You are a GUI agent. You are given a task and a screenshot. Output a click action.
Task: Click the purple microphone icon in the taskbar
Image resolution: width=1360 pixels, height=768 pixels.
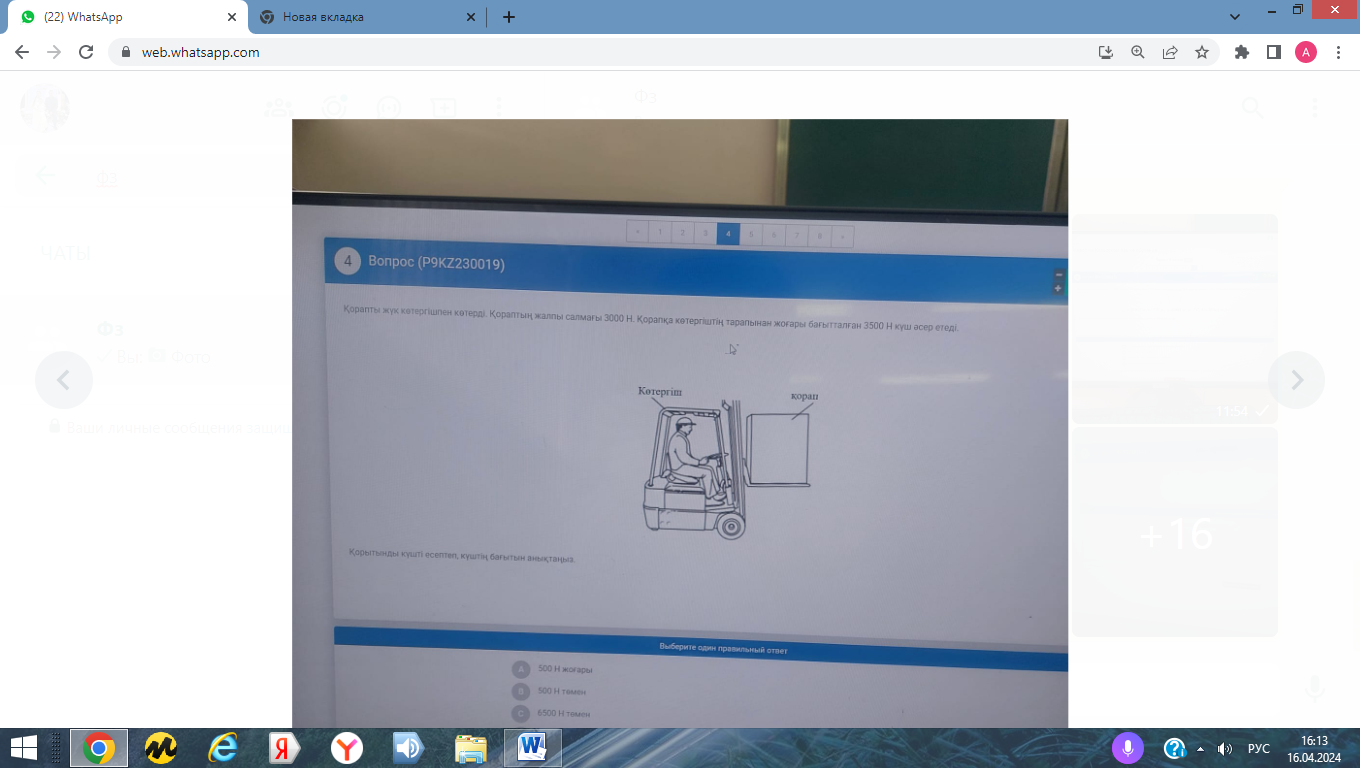(x=1127, y=748)
